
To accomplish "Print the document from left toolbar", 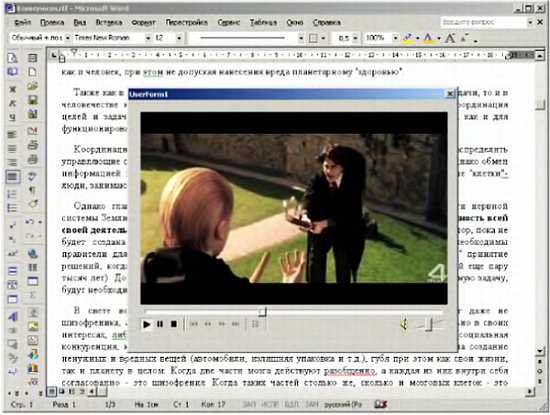I will point(32,145).
